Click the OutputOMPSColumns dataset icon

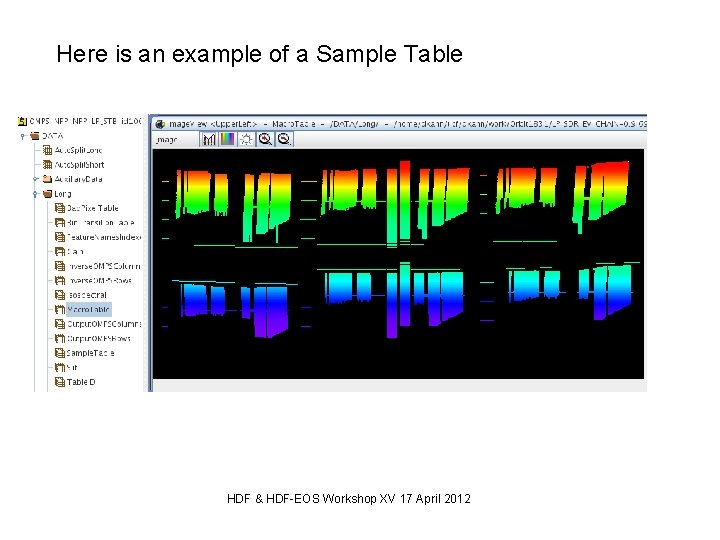pos(60,324)
